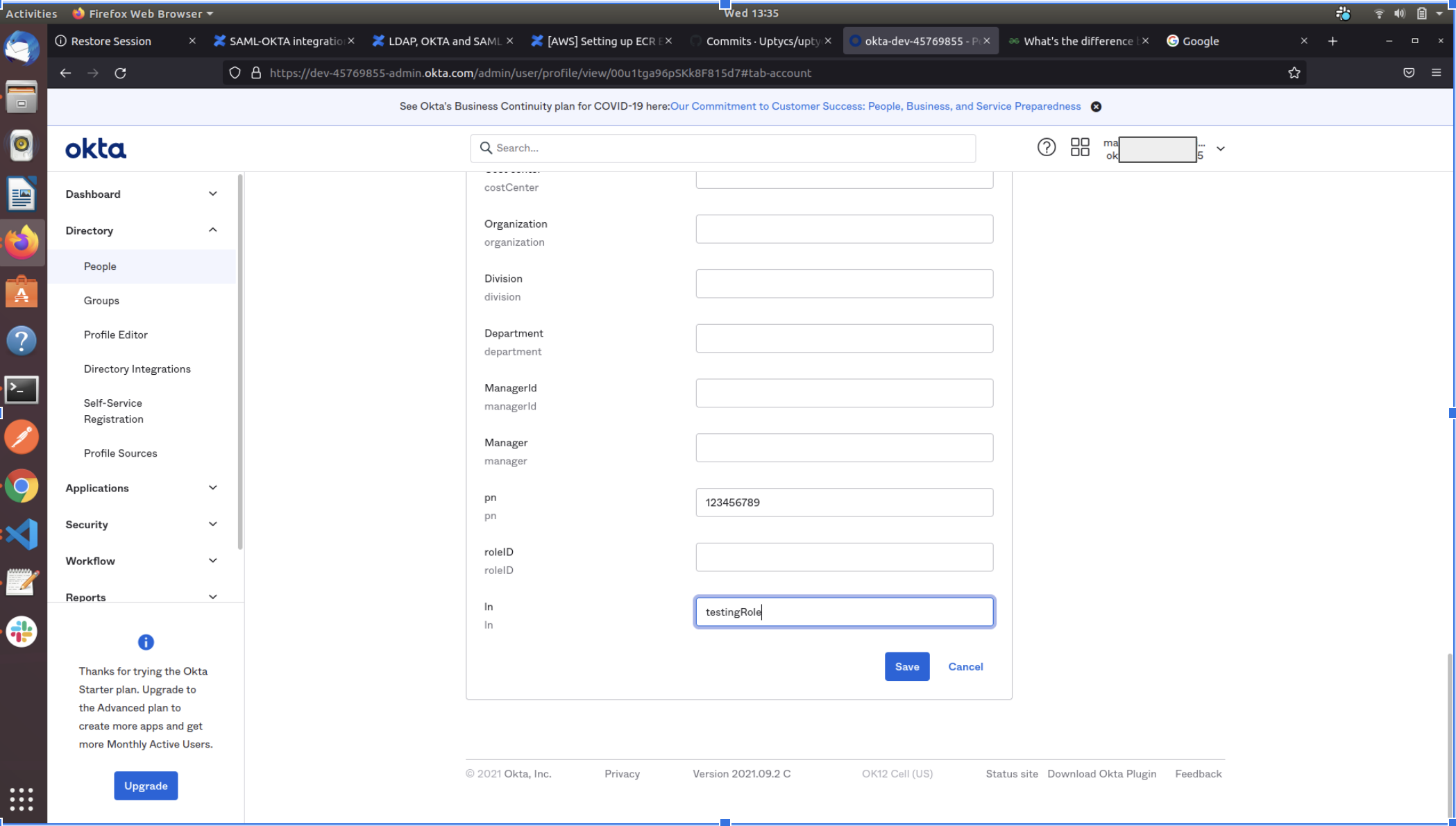1456x826 pixels.
Task: Open the Okta help question mark icon
Action: coord(1046,147)
